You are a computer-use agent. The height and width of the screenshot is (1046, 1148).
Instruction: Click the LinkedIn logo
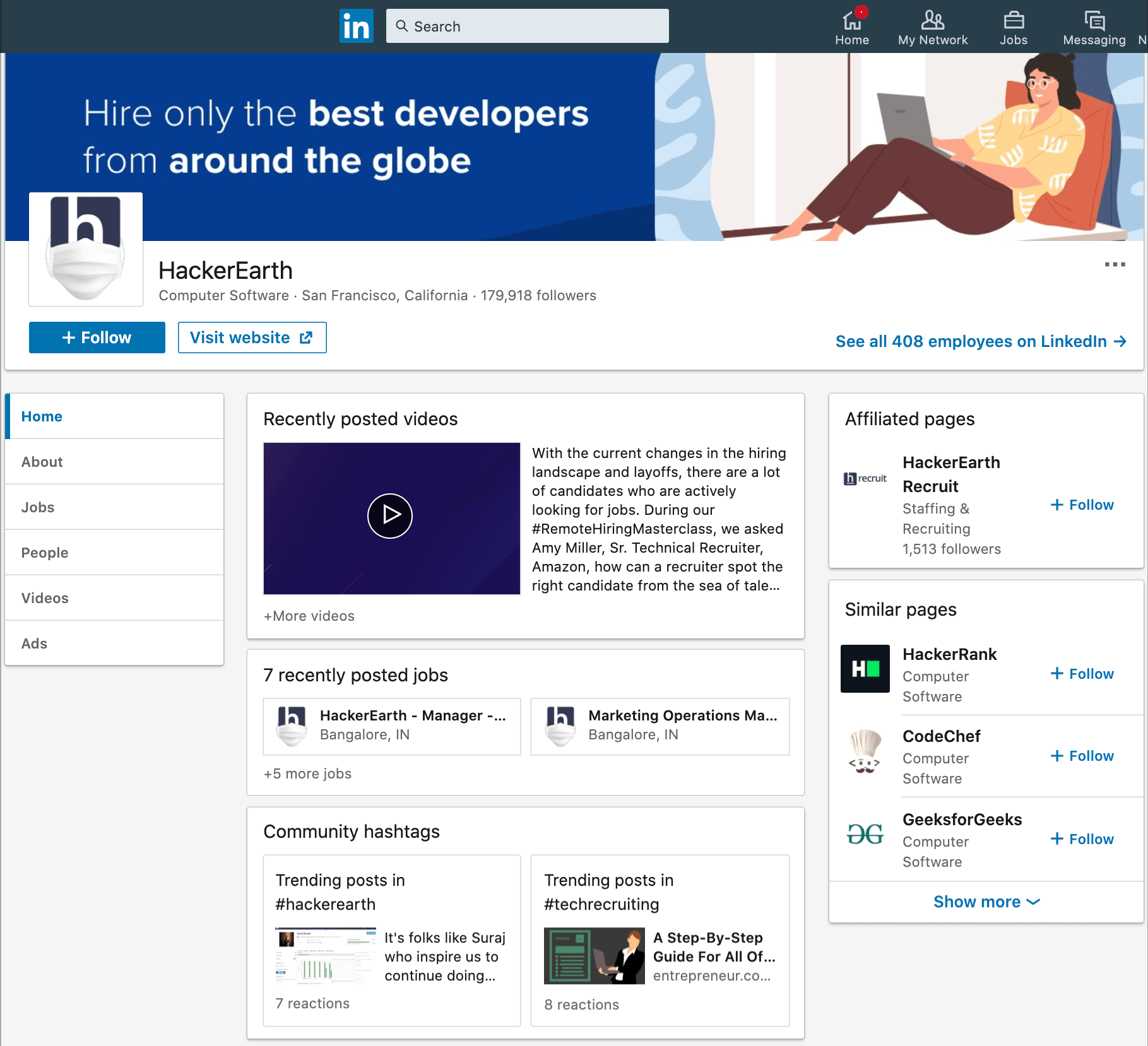356,26
